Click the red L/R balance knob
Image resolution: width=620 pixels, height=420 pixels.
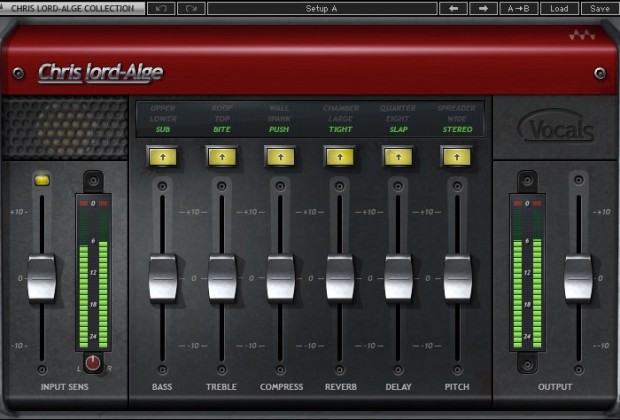click(93, 363)
